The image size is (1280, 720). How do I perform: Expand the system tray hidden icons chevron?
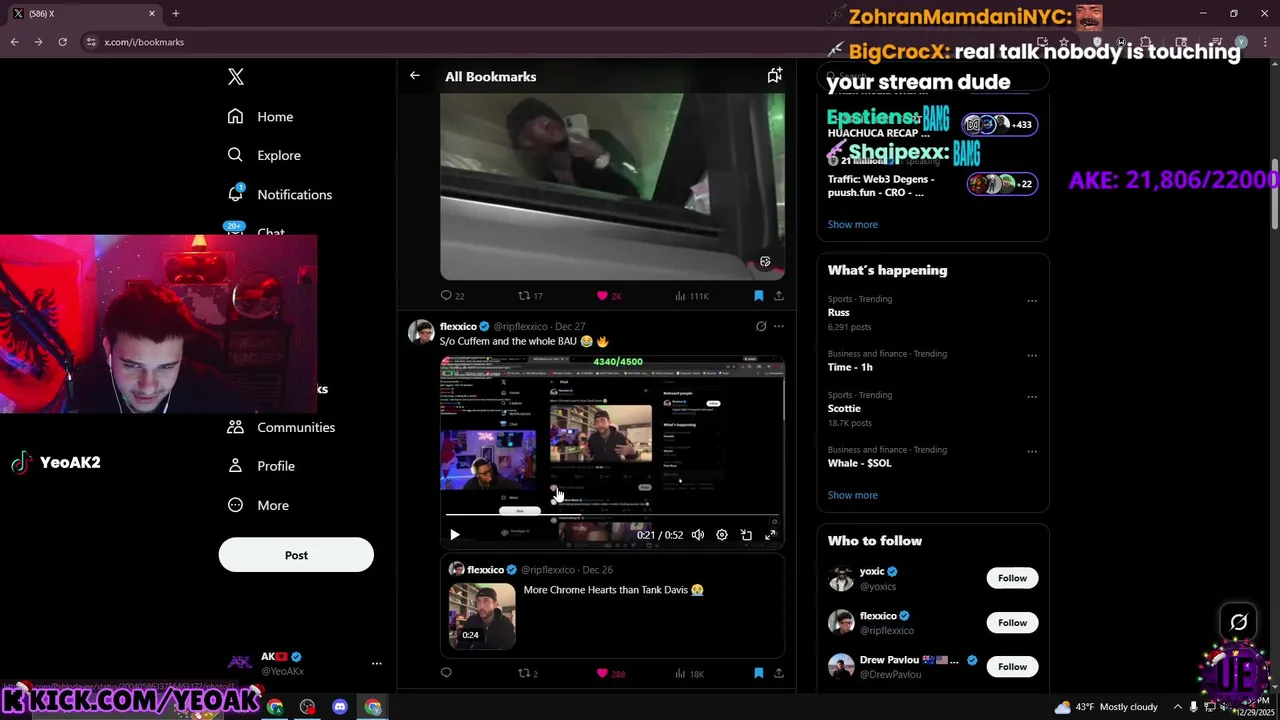click(1177, 707)
